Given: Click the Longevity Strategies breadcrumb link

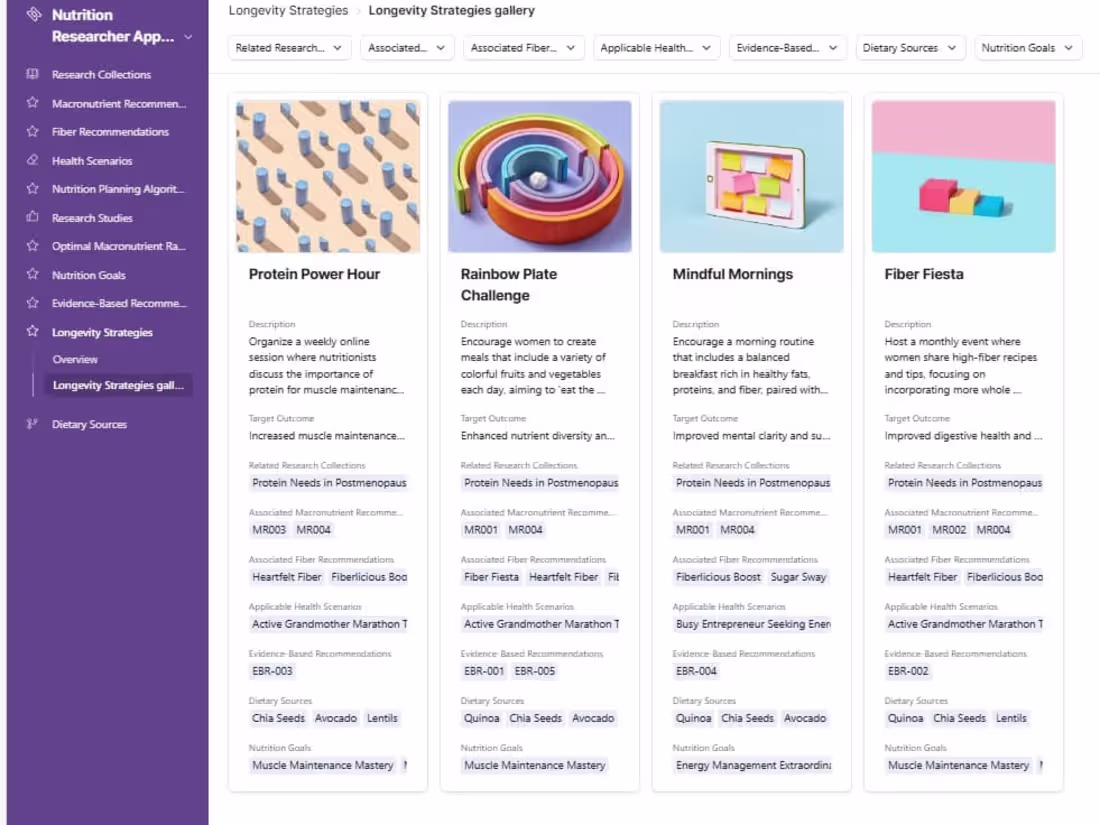Looking at the screenshot, I should pyautogui.click(x=288, y=11).
